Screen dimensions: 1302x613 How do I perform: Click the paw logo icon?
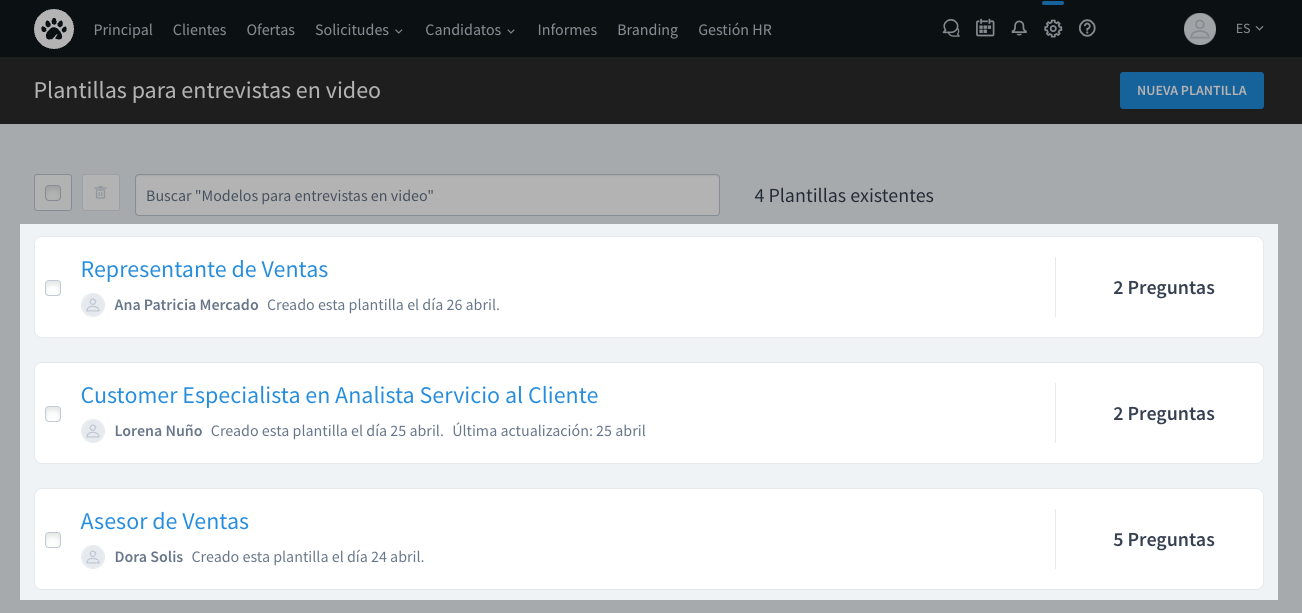[x=54, y=29]
